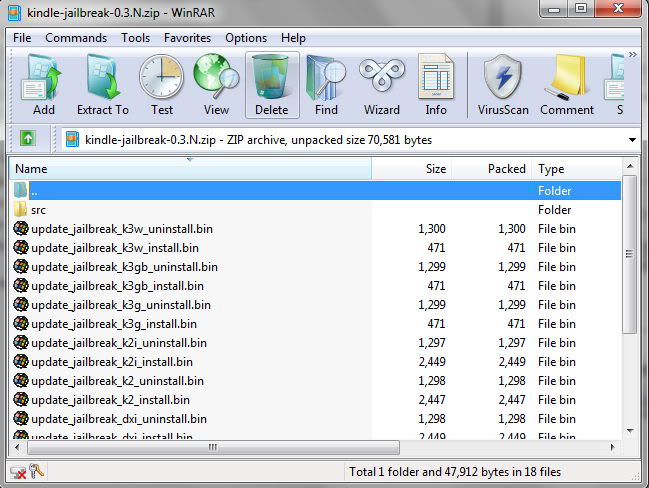Click the 1,300 packed value of k3w_uninstall.bin
The image size is (649, 488).
[x=512, y=229]
